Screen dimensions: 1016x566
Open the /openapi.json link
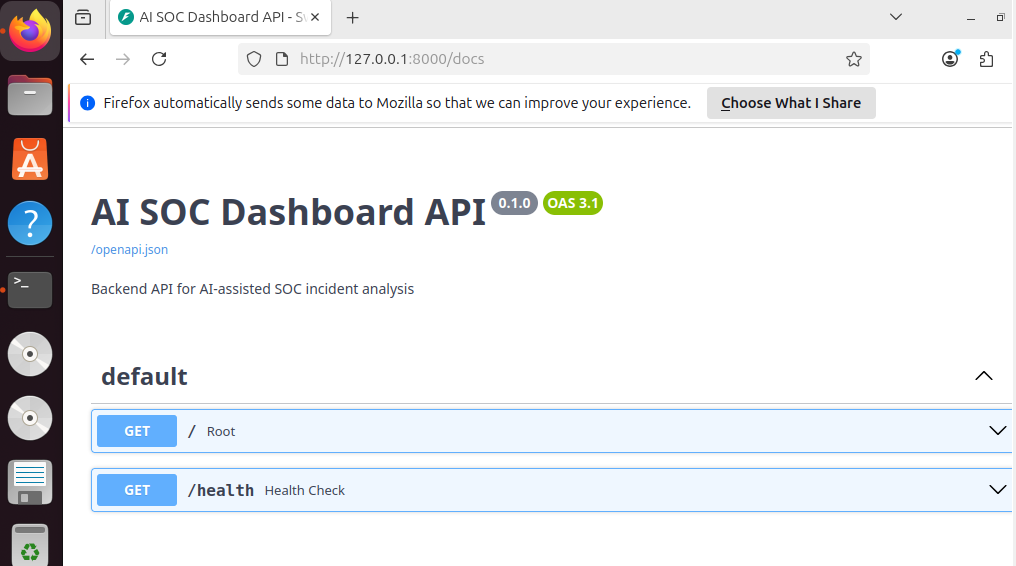130,249
